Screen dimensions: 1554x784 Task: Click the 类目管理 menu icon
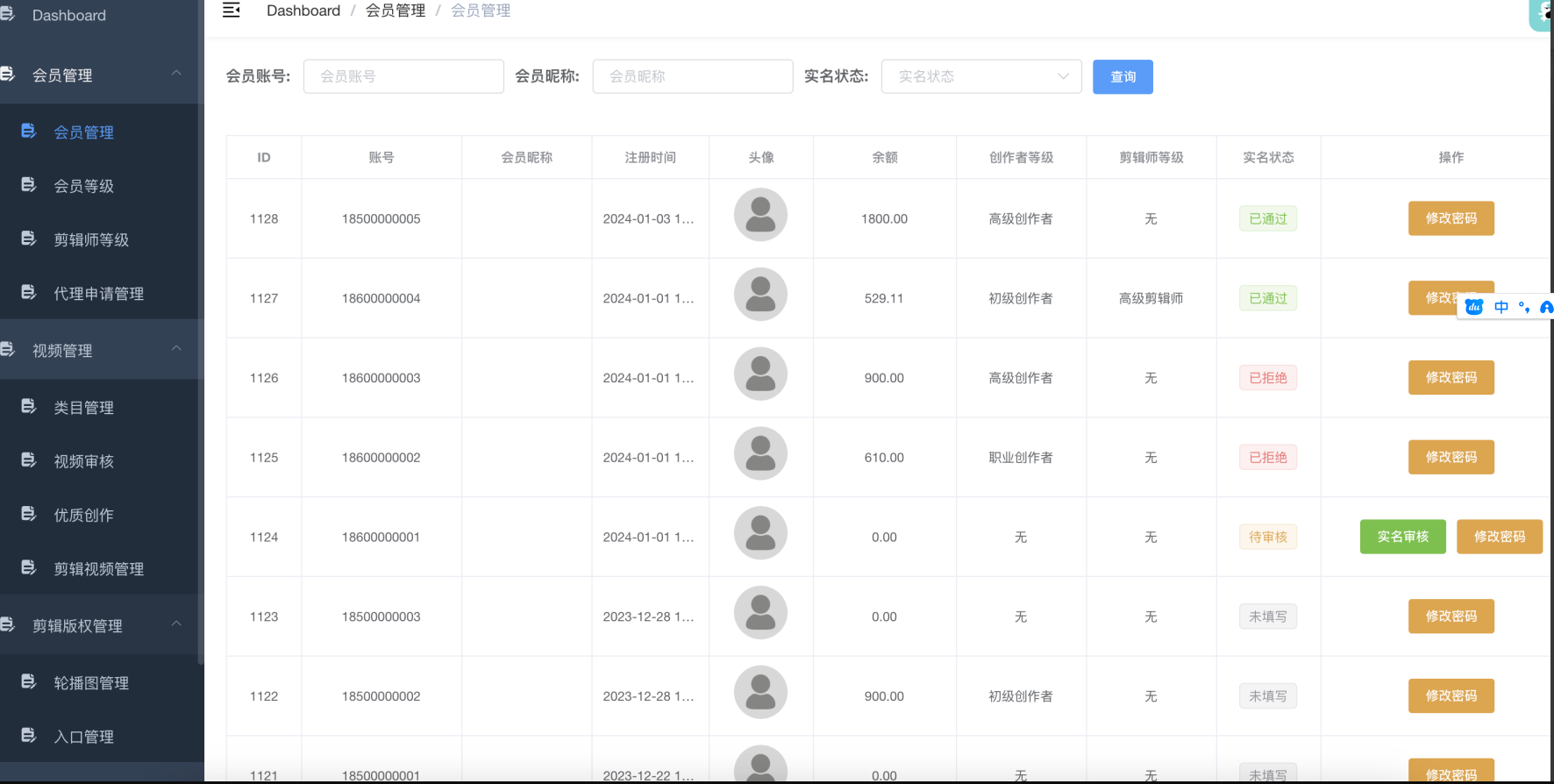tap(29, 406)
